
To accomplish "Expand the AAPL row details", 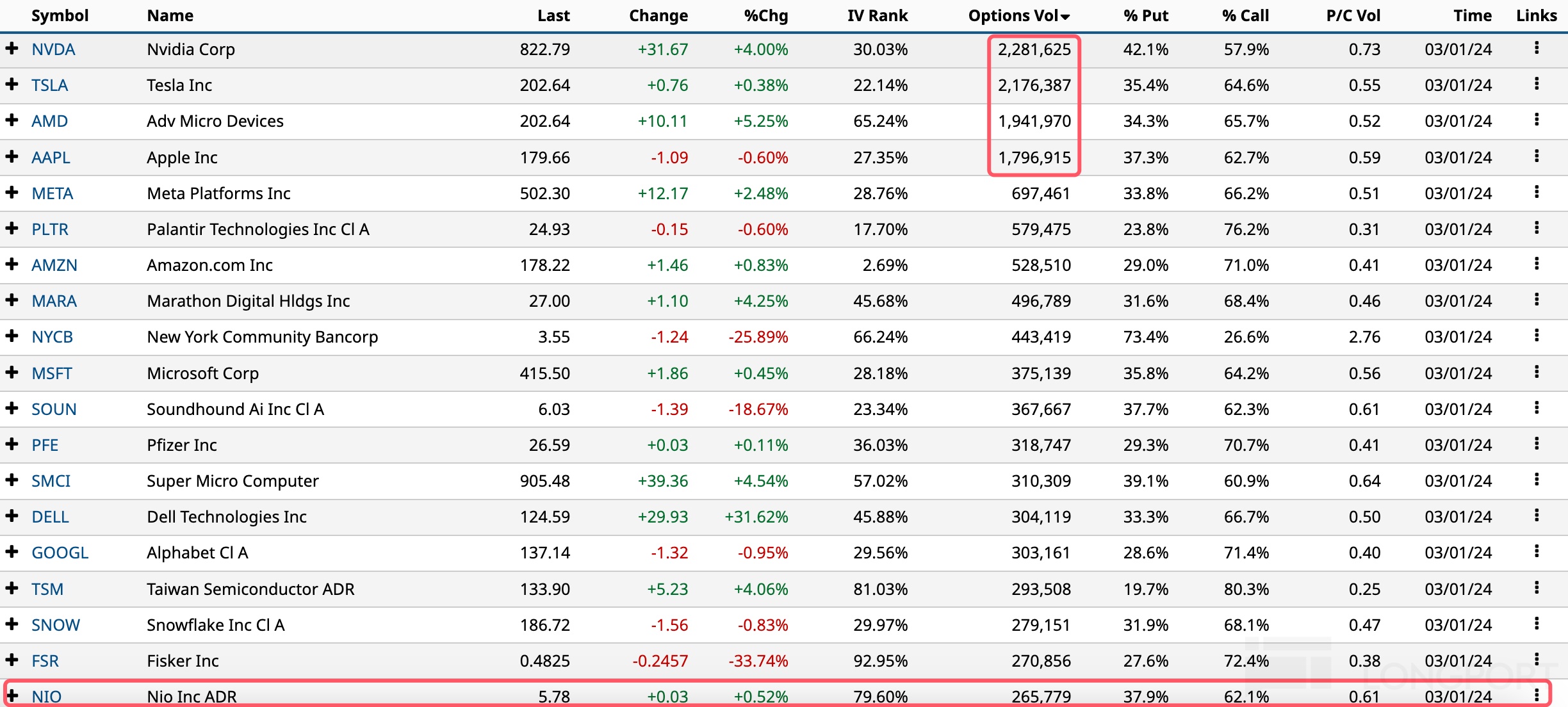I will [12, 156].
